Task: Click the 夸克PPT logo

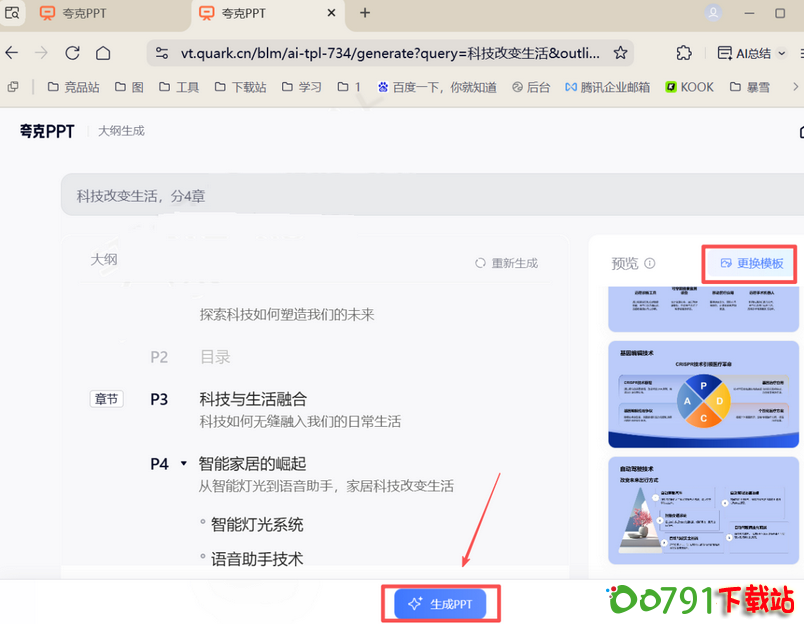Action: click(47, 131)
